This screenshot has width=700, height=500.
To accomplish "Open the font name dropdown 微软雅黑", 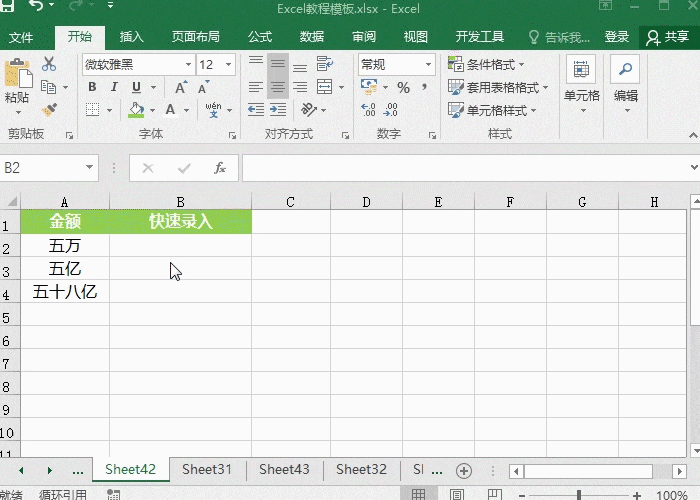I will (x=188, y=65).
